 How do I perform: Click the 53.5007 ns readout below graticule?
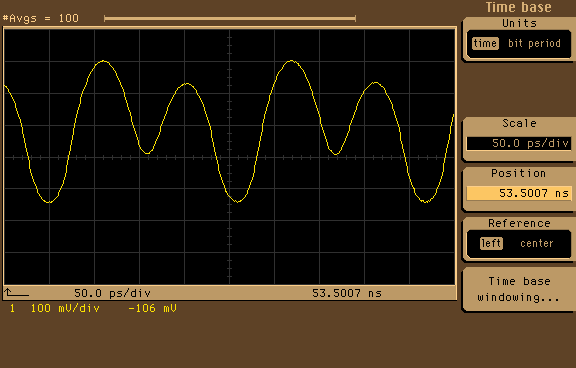click(347, 293)
